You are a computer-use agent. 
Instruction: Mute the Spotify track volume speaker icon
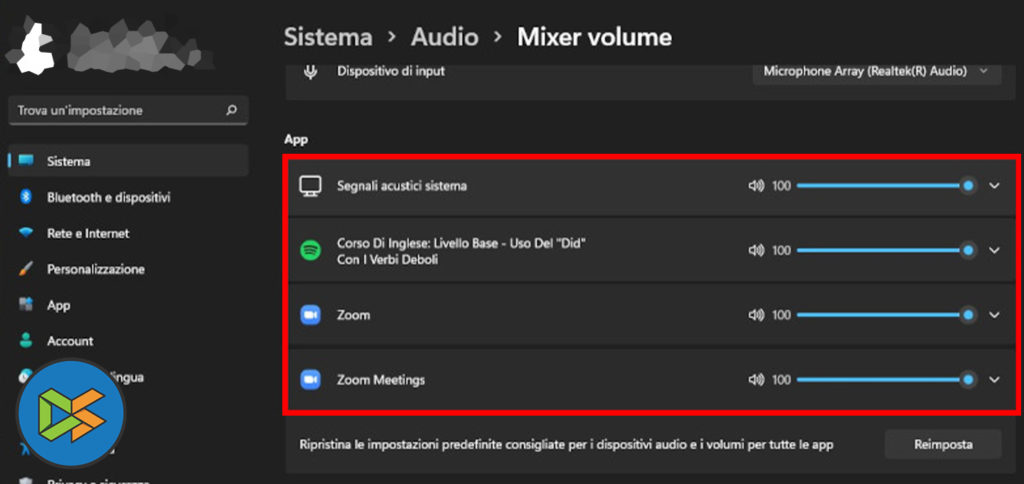[x=756, y=250]
